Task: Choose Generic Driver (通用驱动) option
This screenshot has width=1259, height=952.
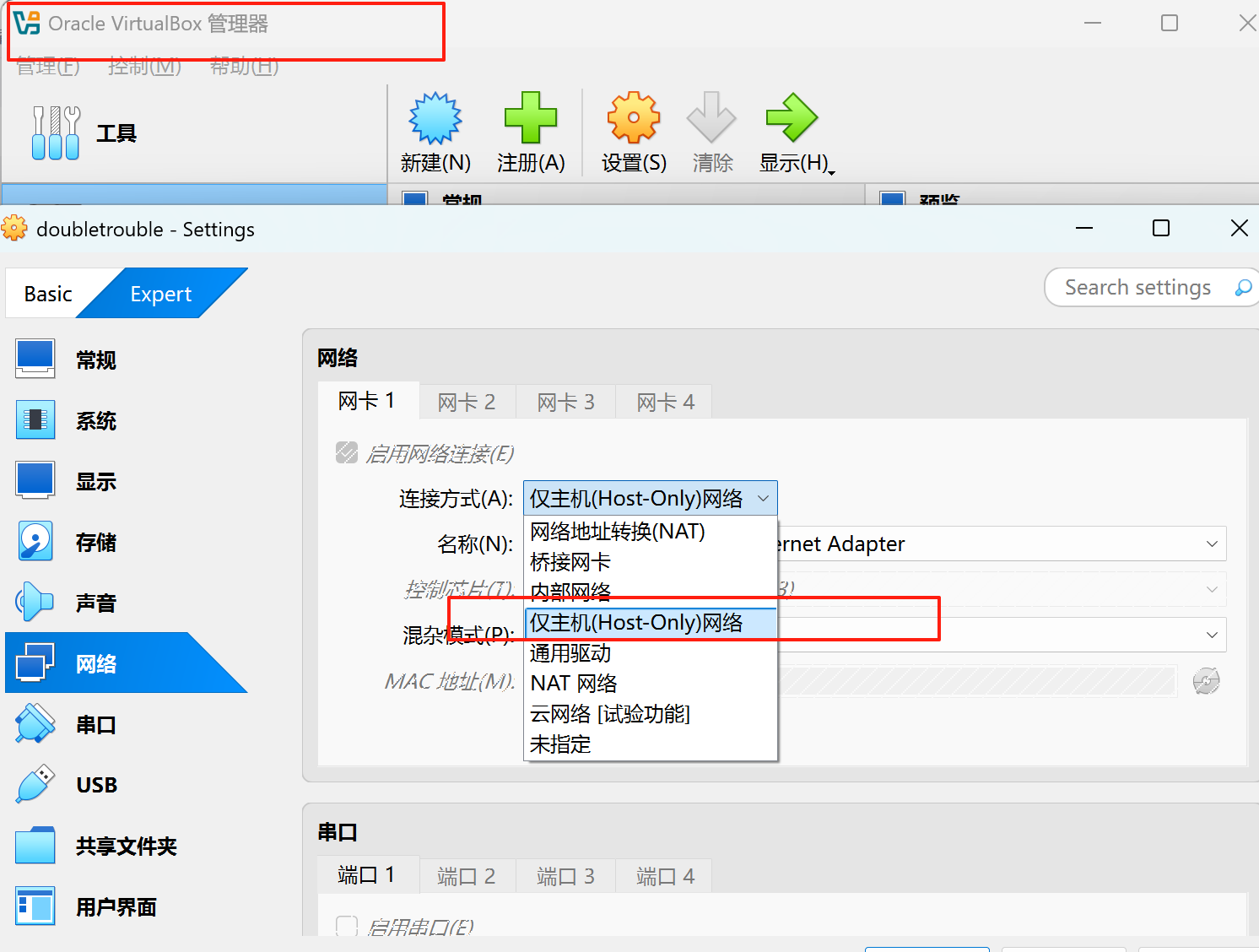Action: pos(650,653)
